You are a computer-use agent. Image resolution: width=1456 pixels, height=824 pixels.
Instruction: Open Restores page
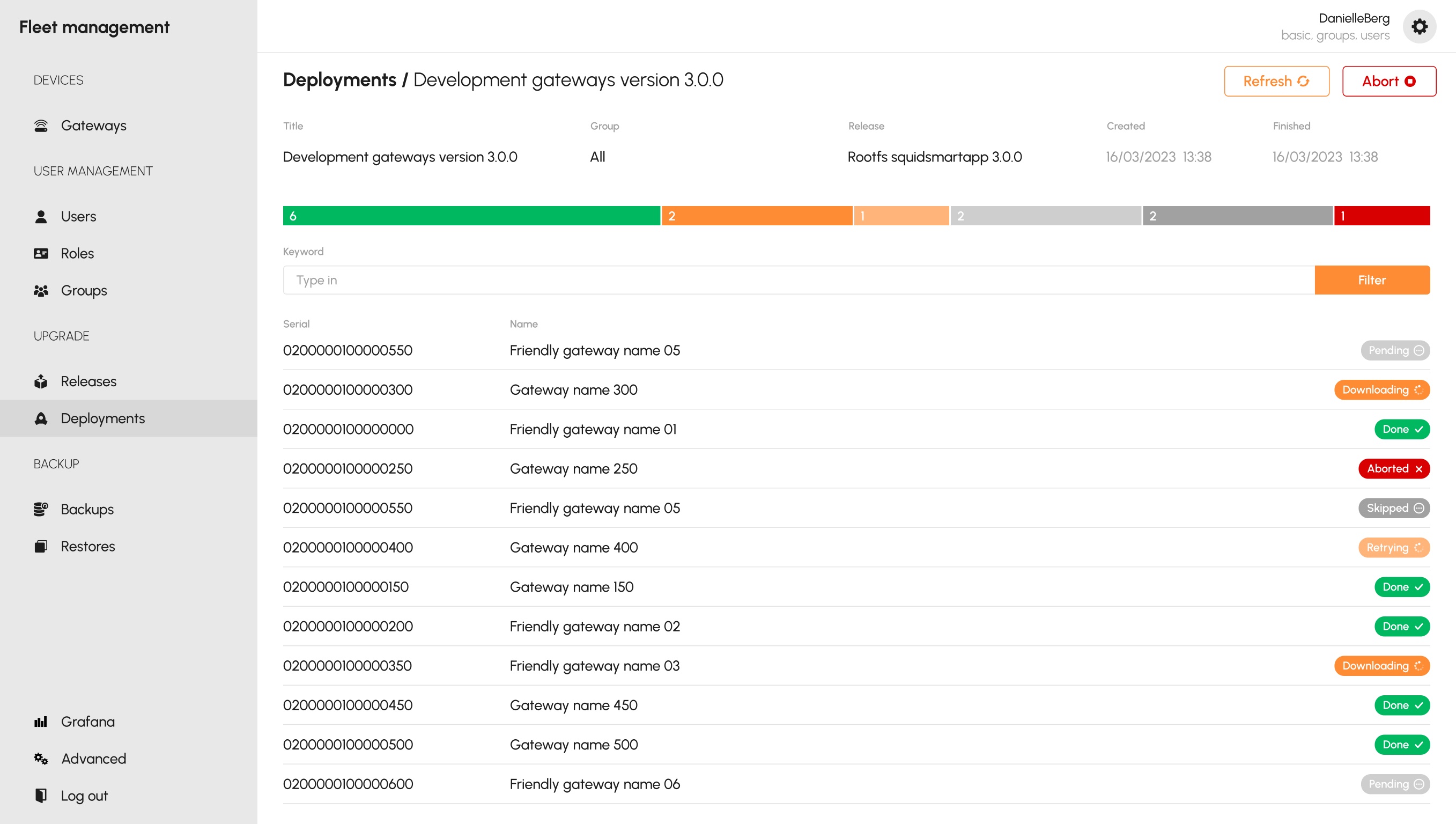point(87,547)
